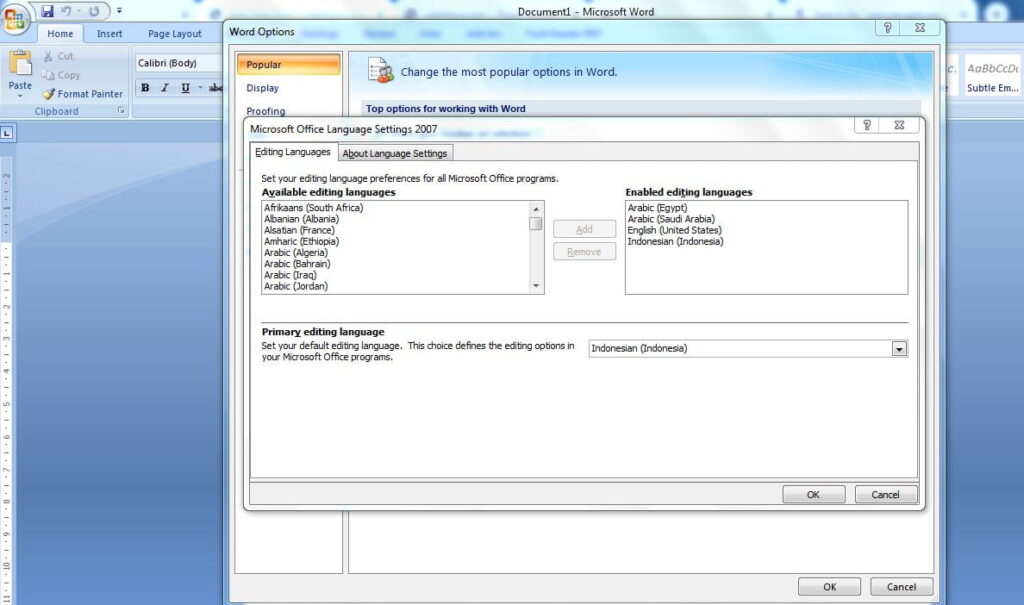Click the Cut scissors icon
The height and width of the screenshot is (605, 1024).
pos(48,56)
